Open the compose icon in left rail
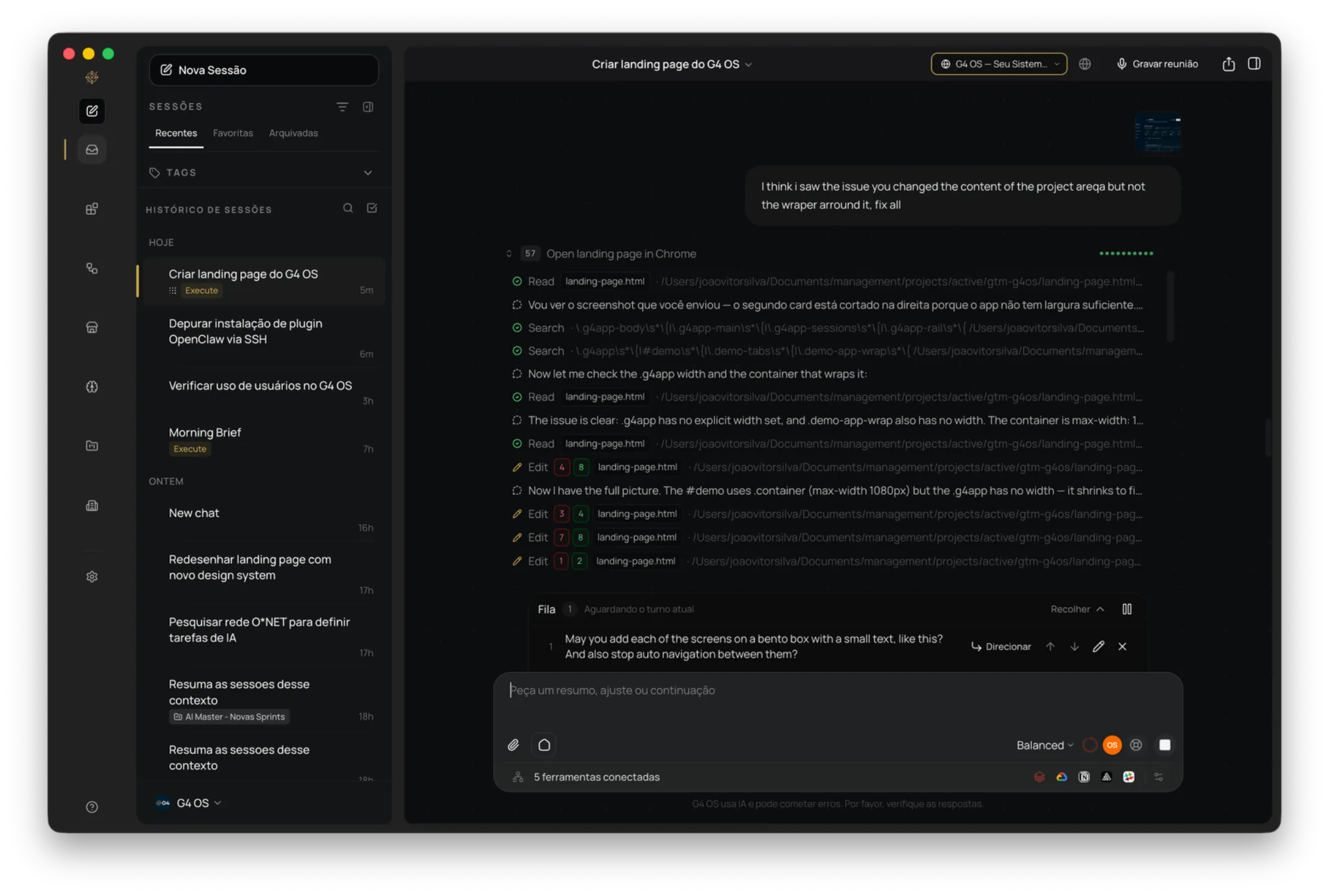Image resolution: width=1329 pixels, height=896 pixels. (x=92, y=111)
